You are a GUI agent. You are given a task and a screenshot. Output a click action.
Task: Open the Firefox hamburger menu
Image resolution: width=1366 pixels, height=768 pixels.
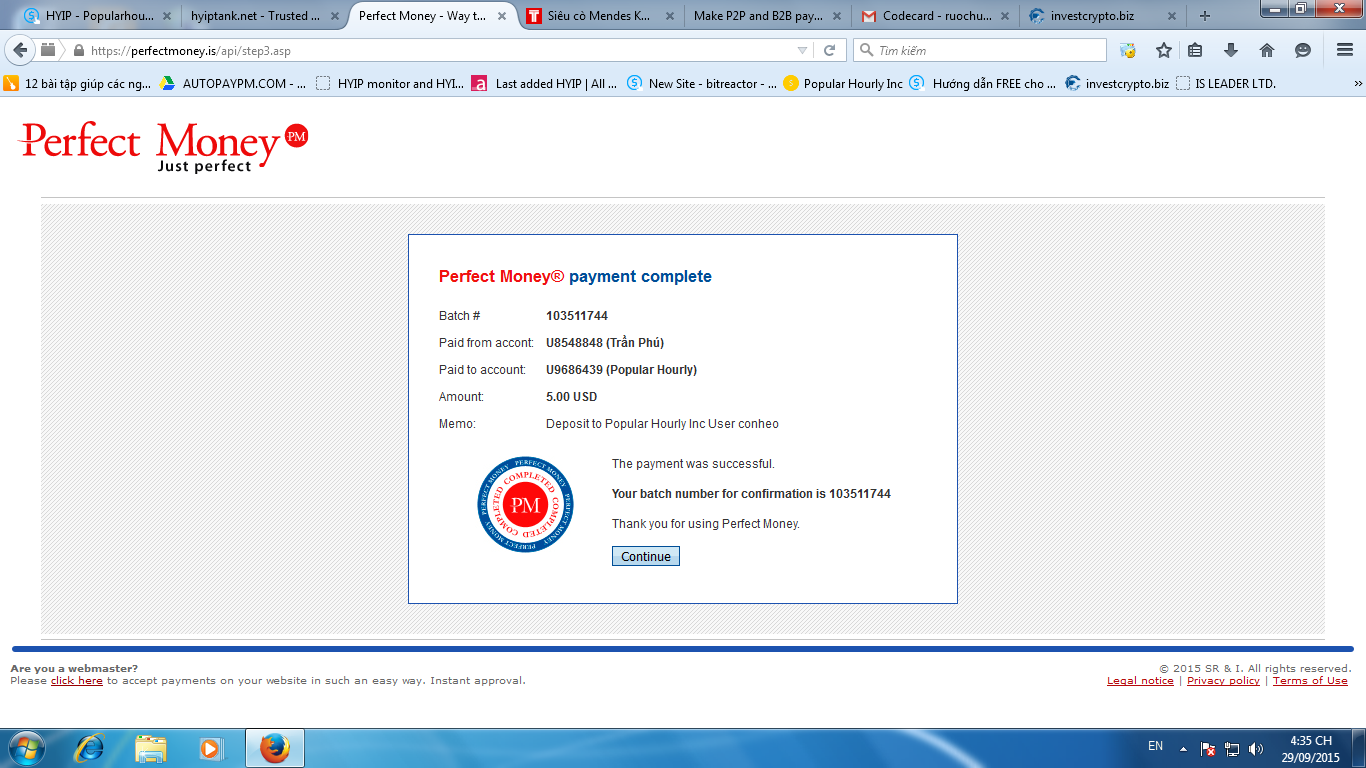pos(1344,50)
